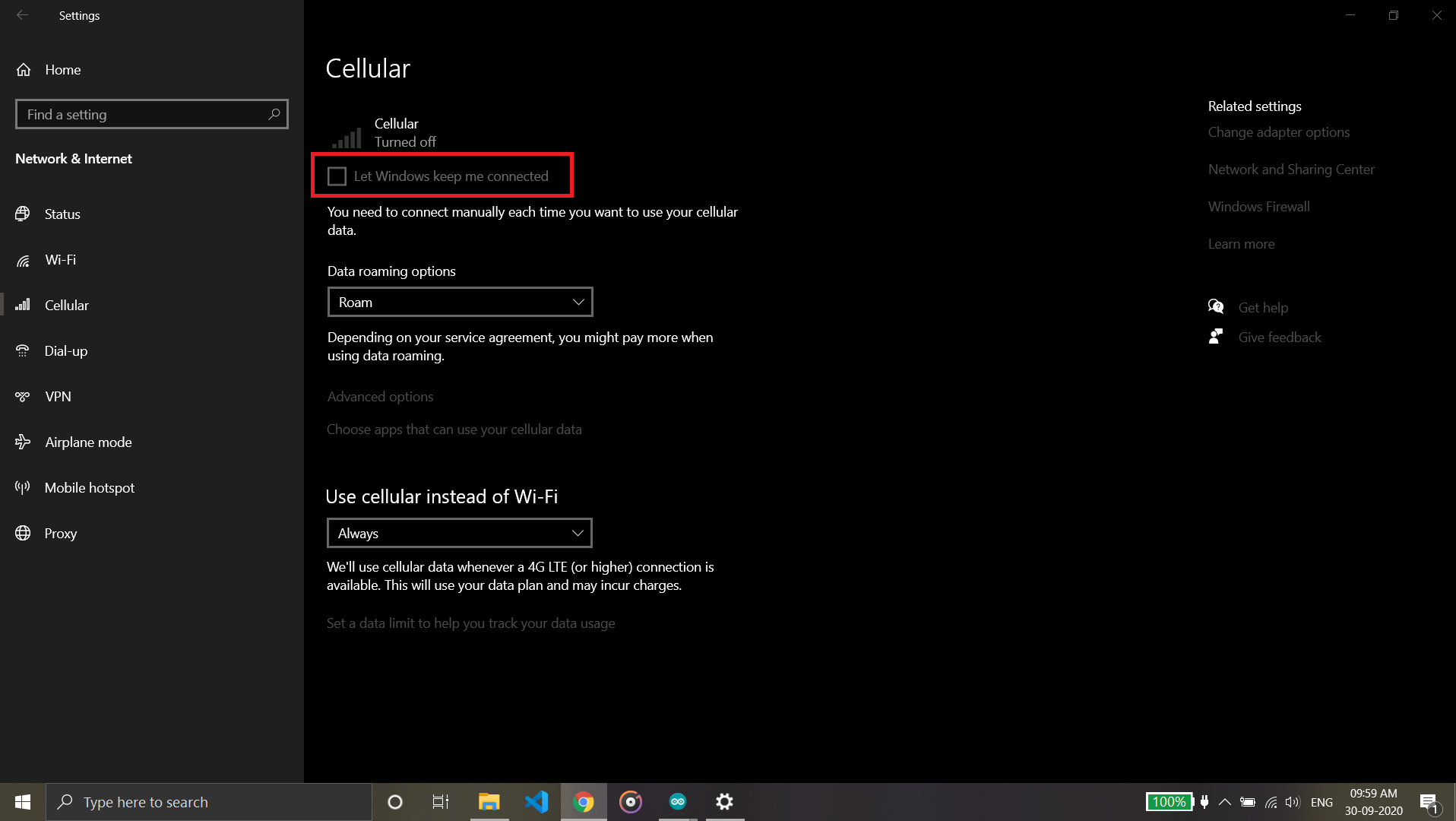
Task: Click the VPN icon in sidebar
Action: (23, 396)
